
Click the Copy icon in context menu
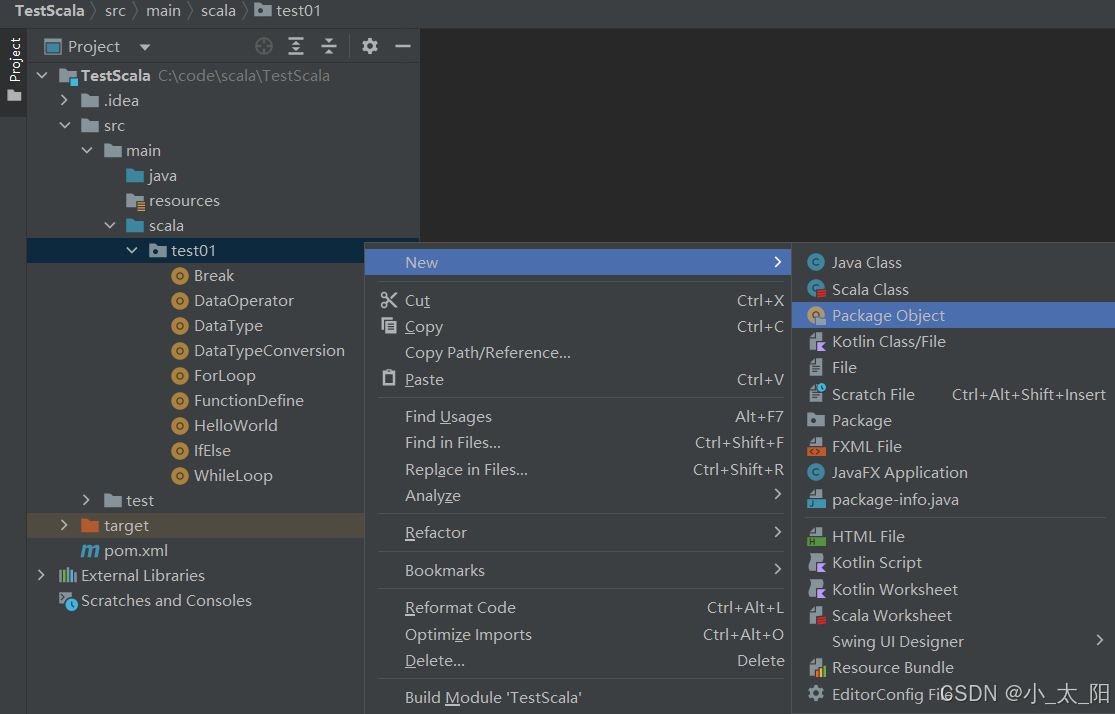pyautogui.click(x=389, y=326)
